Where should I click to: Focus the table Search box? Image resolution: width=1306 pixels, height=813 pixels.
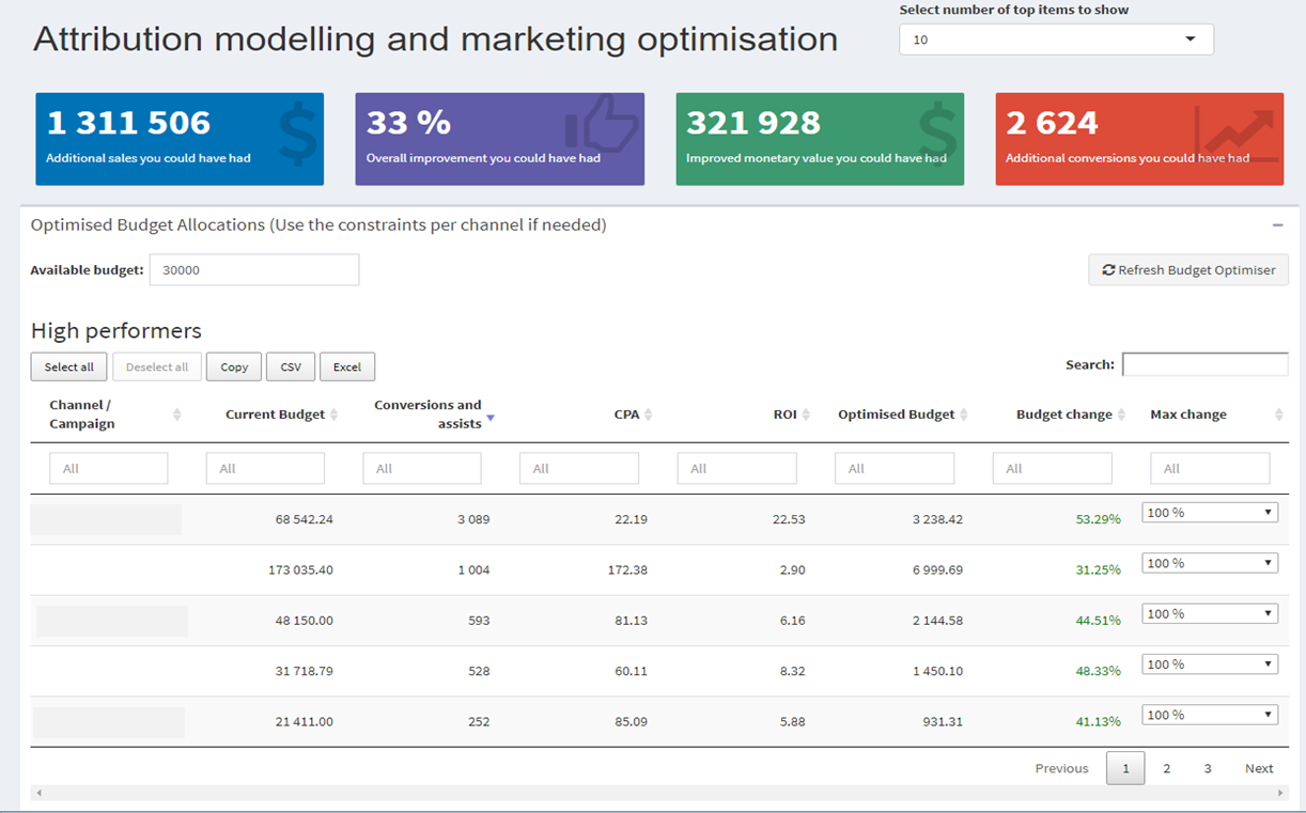[x=1205, y=364]
